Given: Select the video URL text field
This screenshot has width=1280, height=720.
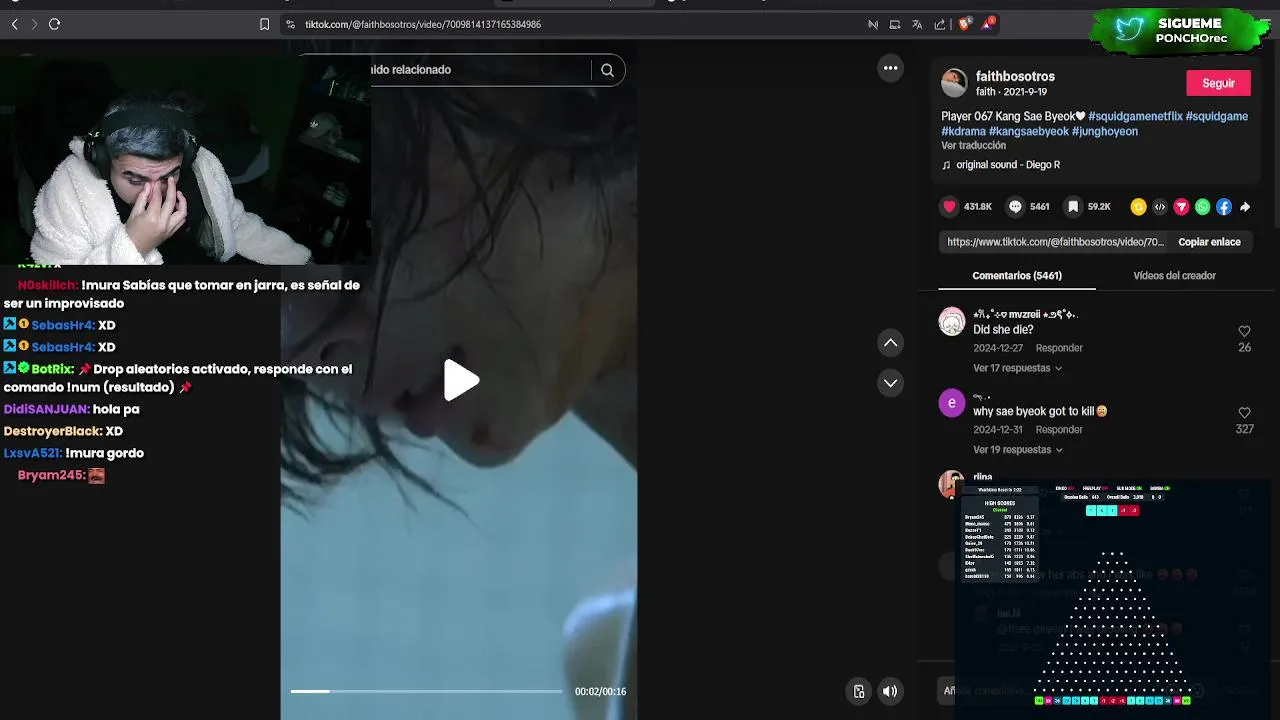Looking at the screenshot, I should point(1055,242).
